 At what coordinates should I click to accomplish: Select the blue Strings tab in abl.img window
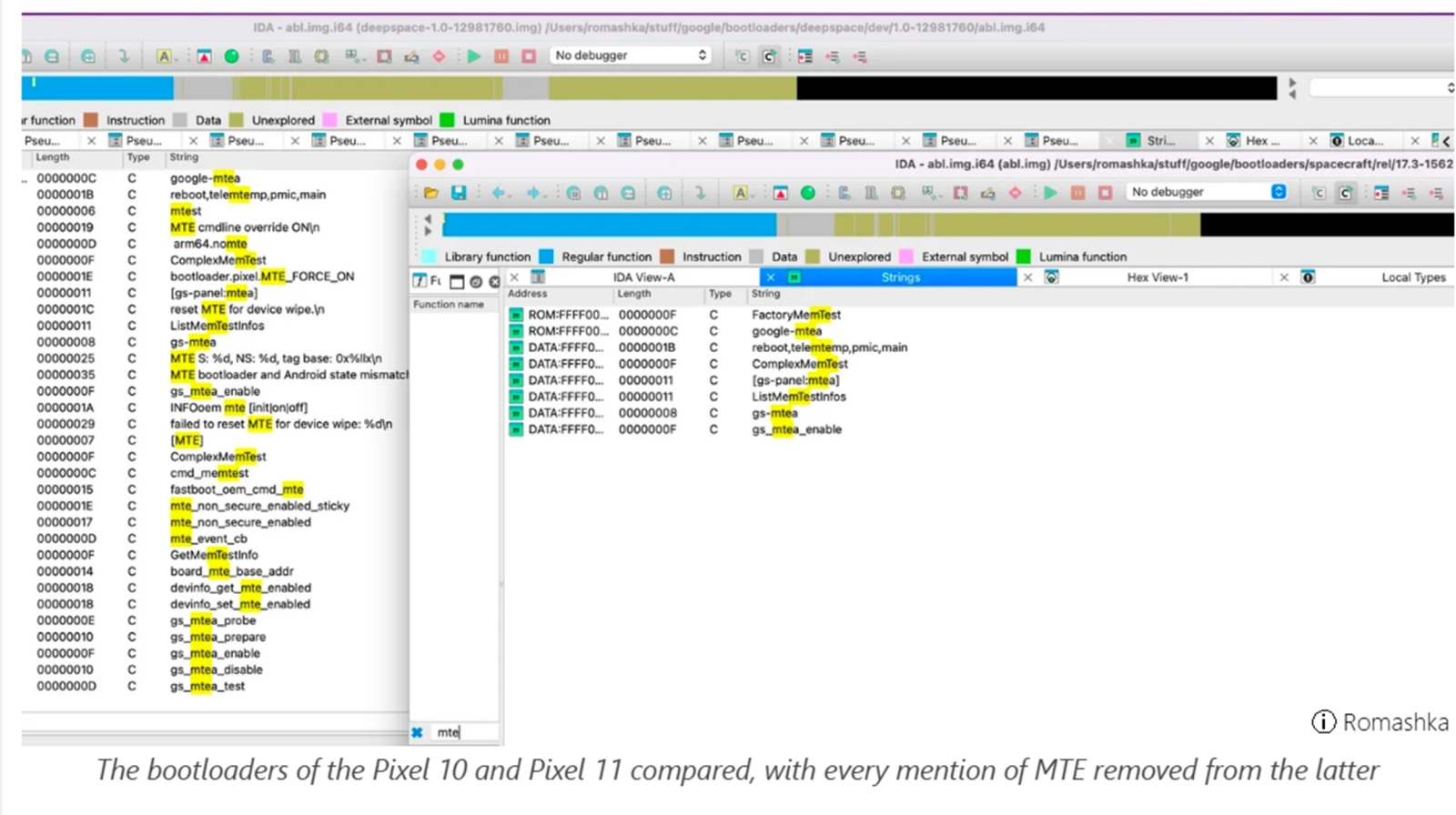coord(901,277)
